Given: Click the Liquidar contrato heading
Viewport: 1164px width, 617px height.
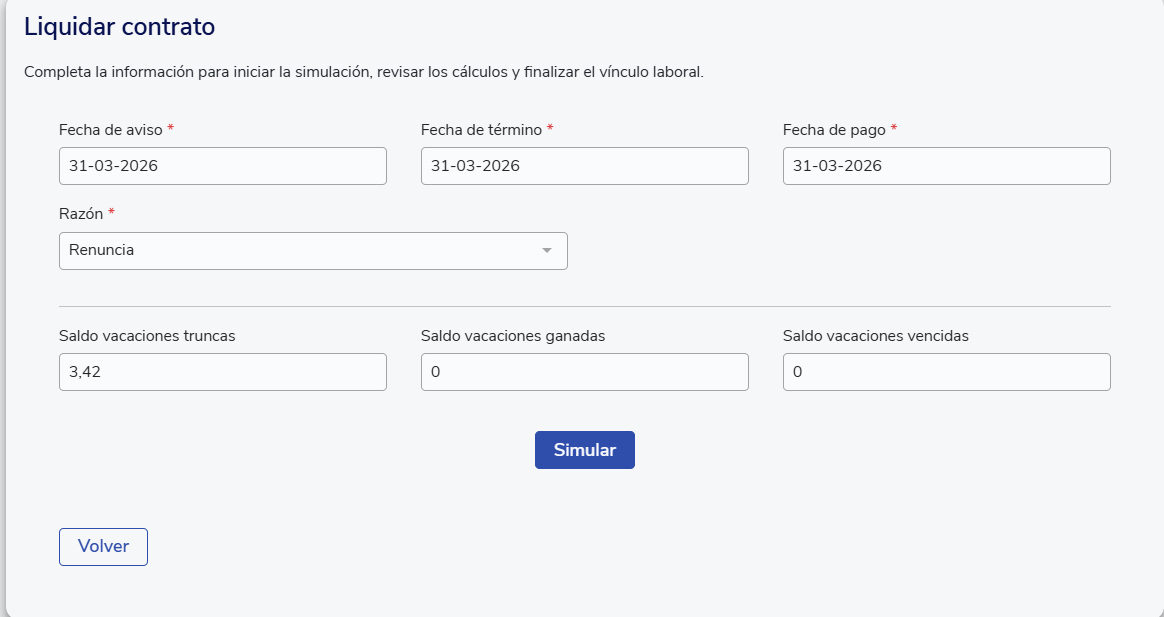Looking at the screenshot, I should click(119, 27).
